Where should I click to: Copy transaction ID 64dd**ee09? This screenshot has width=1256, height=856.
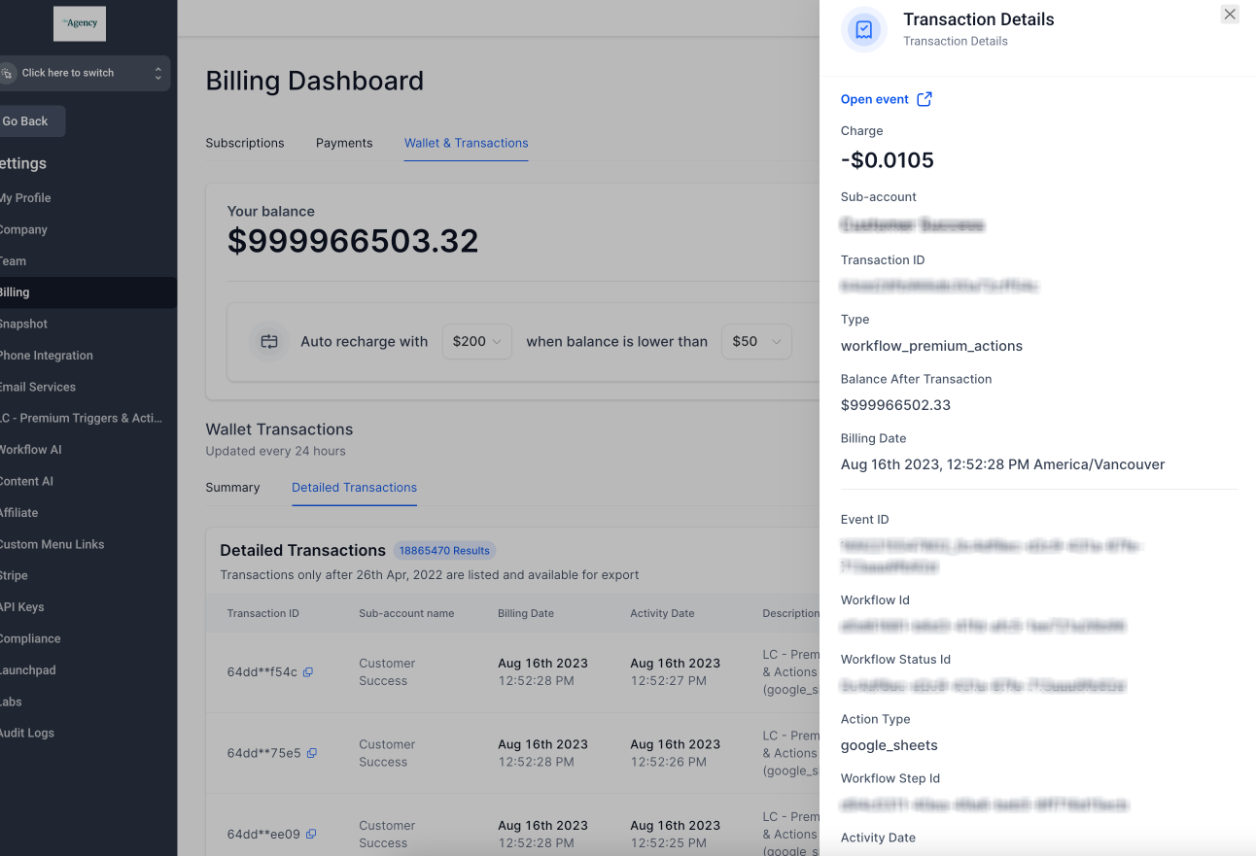coord(310,834)
